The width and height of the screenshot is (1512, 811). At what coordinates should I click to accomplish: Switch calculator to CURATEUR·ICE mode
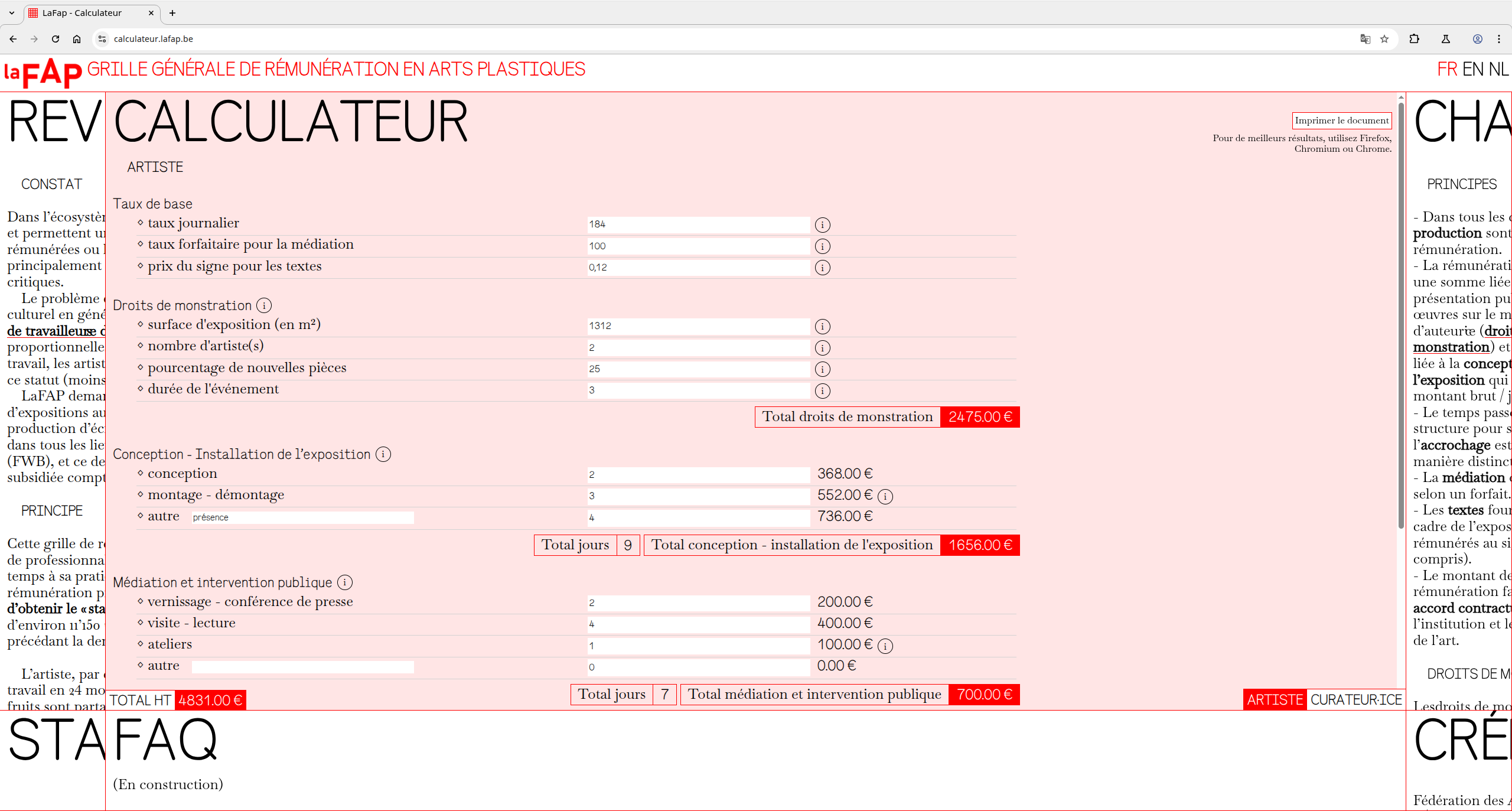[x=1355, y=700]
